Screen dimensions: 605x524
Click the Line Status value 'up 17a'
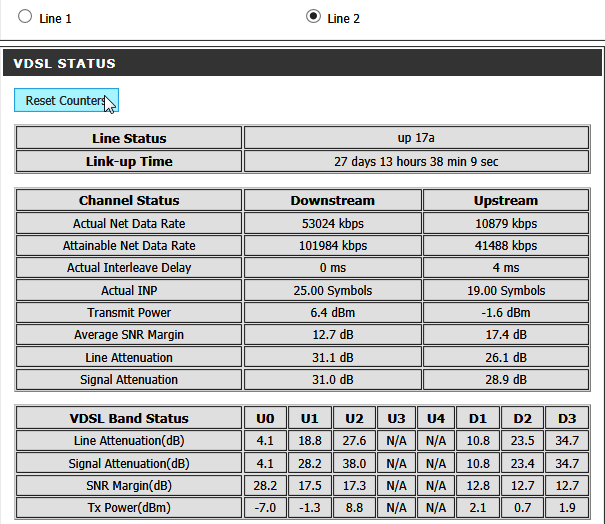click(416, 138)
